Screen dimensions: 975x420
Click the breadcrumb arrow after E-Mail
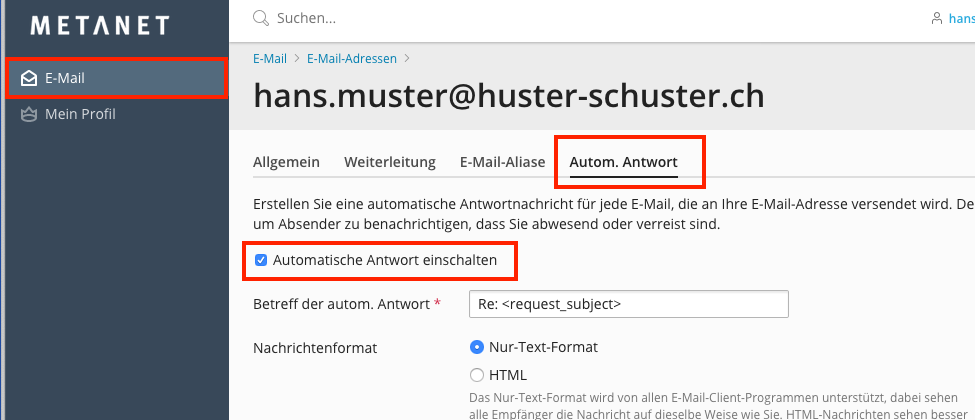(295, 59)
